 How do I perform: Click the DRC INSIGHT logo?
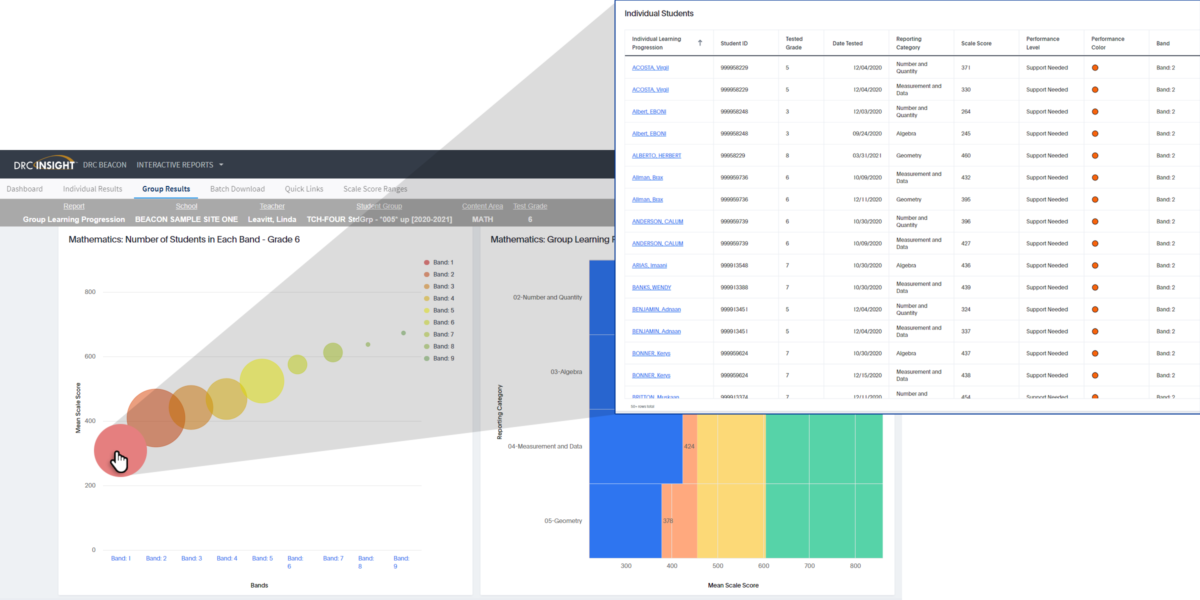[45, 165]
